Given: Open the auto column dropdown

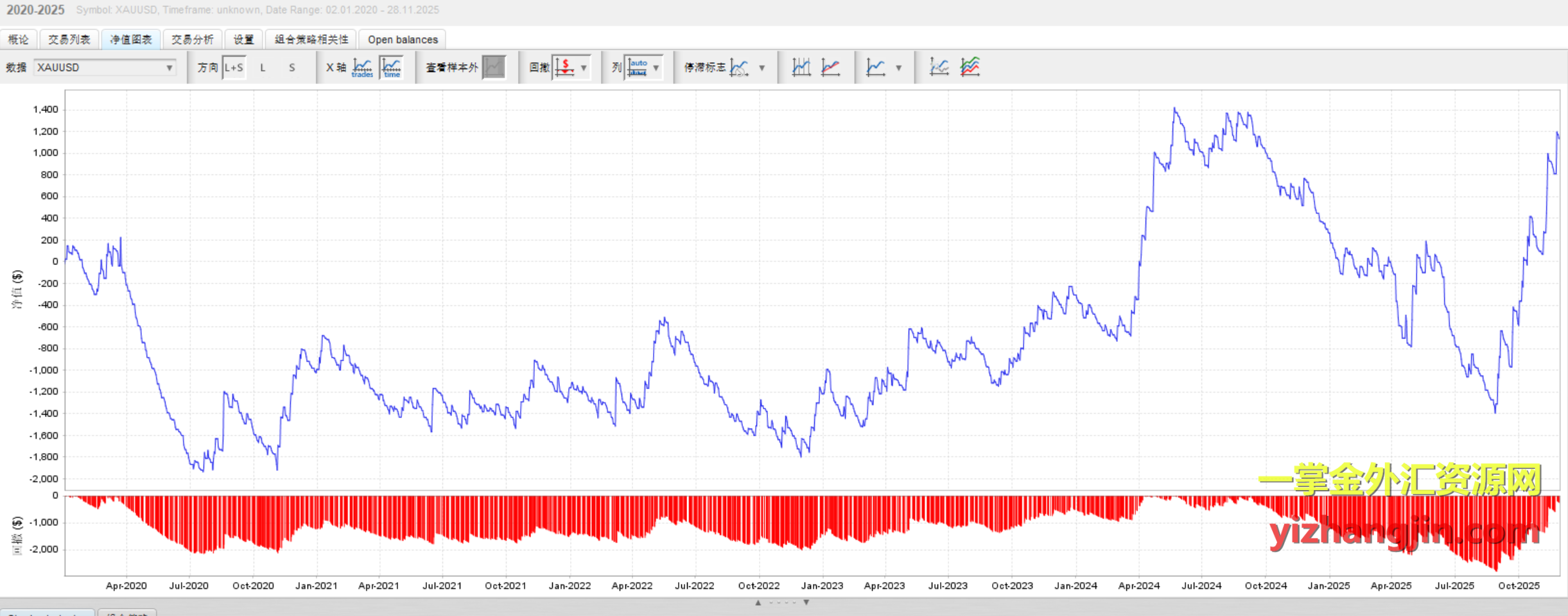Looking at the screenshot, I should (656, 67).
